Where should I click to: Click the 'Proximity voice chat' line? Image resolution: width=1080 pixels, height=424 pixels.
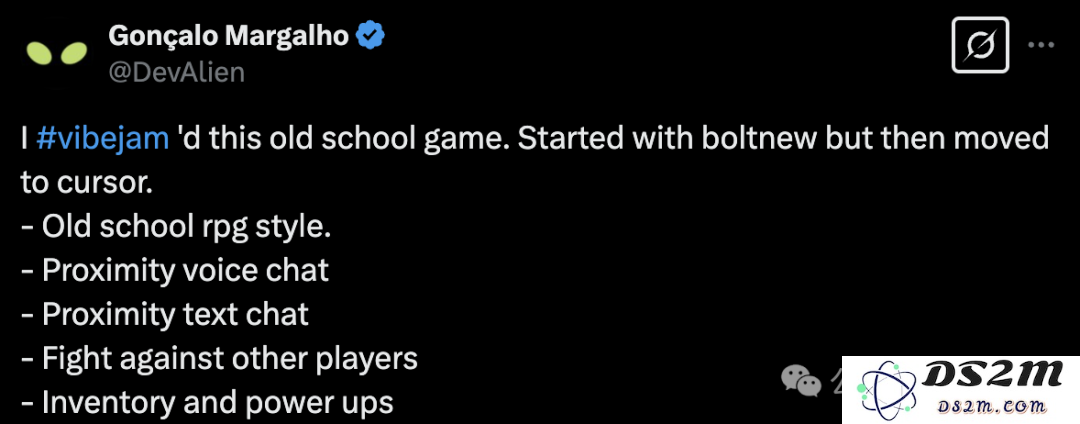pos(175,271)
